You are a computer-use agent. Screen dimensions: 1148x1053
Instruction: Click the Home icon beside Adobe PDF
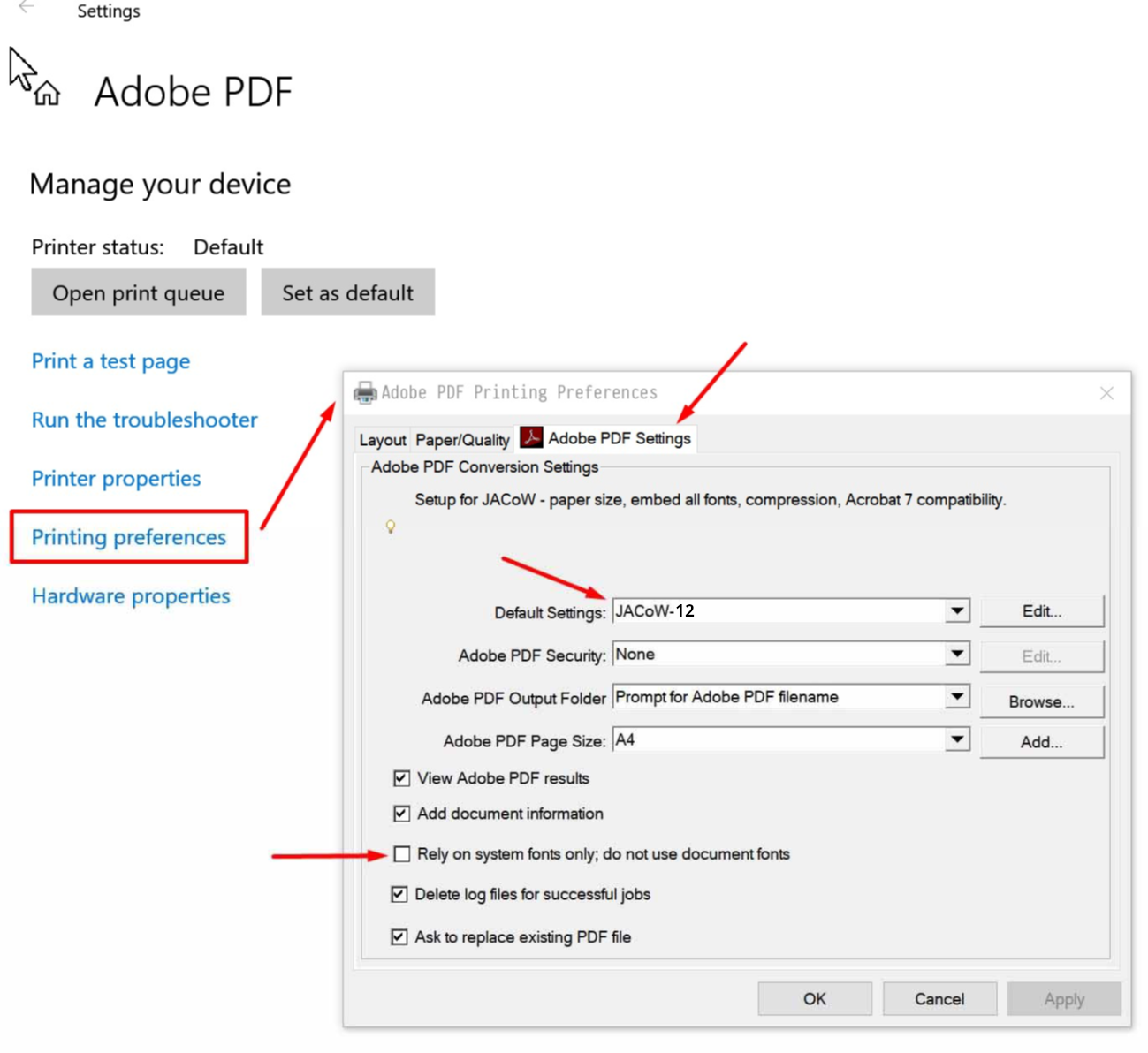[x=47, y=93]
